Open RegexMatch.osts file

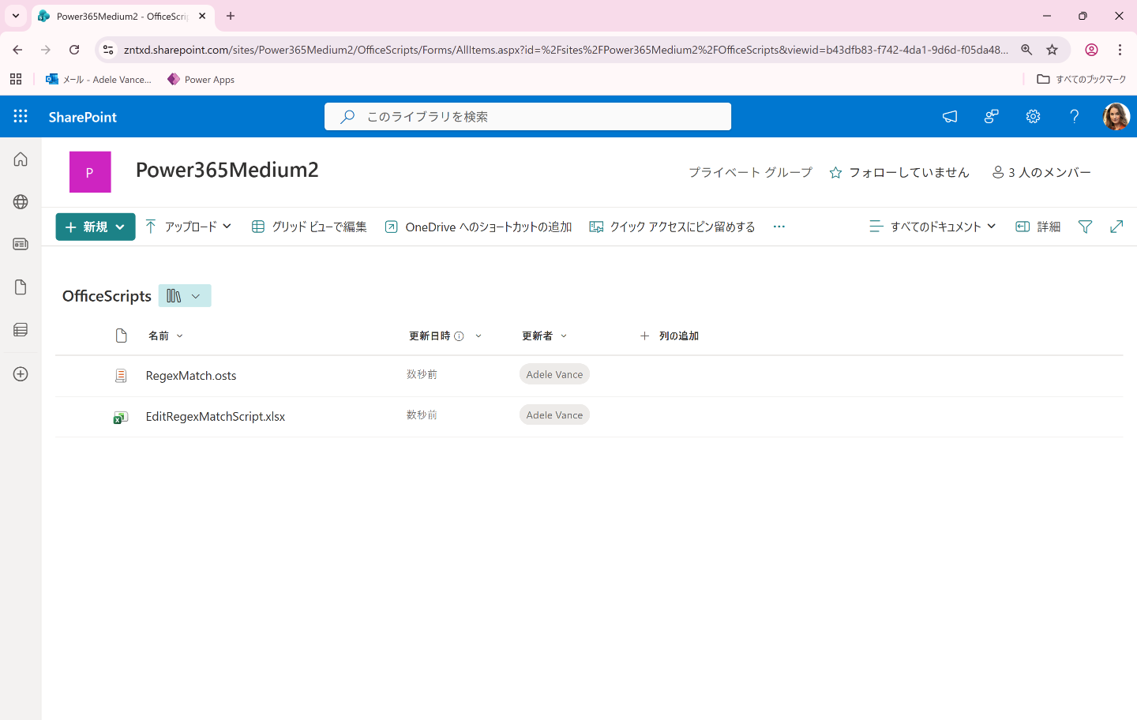[191, 376]
